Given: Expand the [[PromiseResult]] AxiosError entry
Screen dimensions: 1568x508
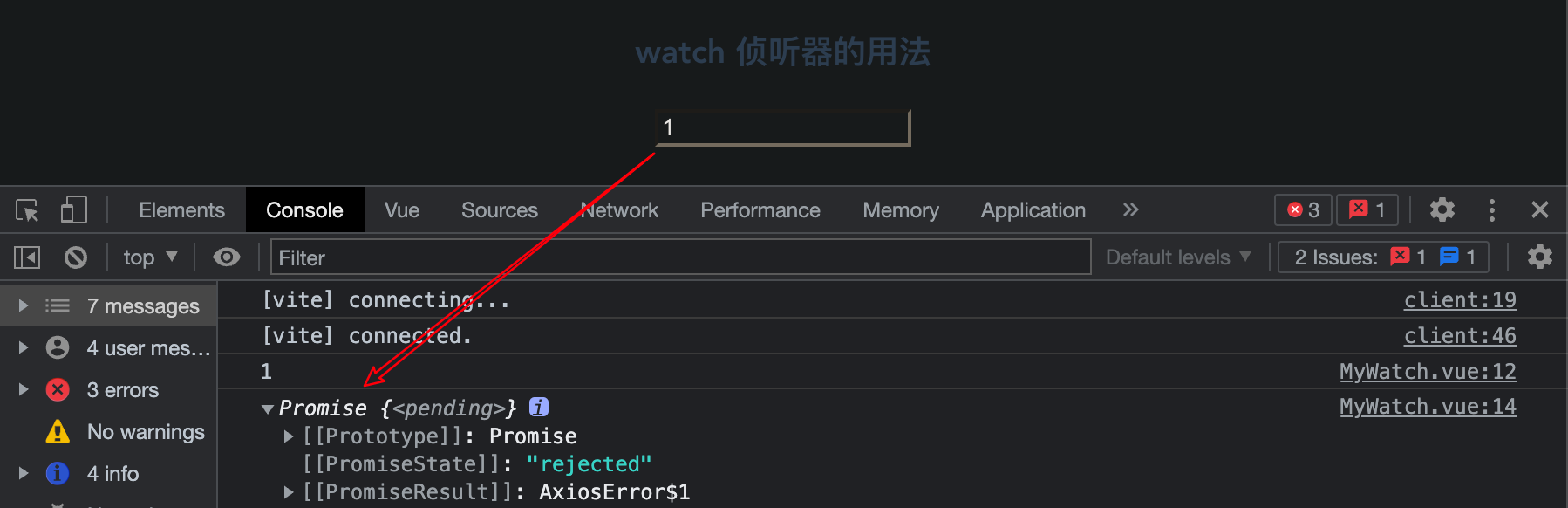Looking at the screenshot, I should click(x=289, y=492).
